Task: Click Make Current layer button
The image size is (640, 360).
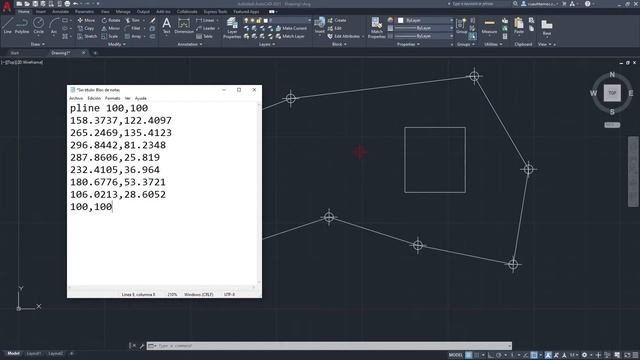Action: coord(291,28)
